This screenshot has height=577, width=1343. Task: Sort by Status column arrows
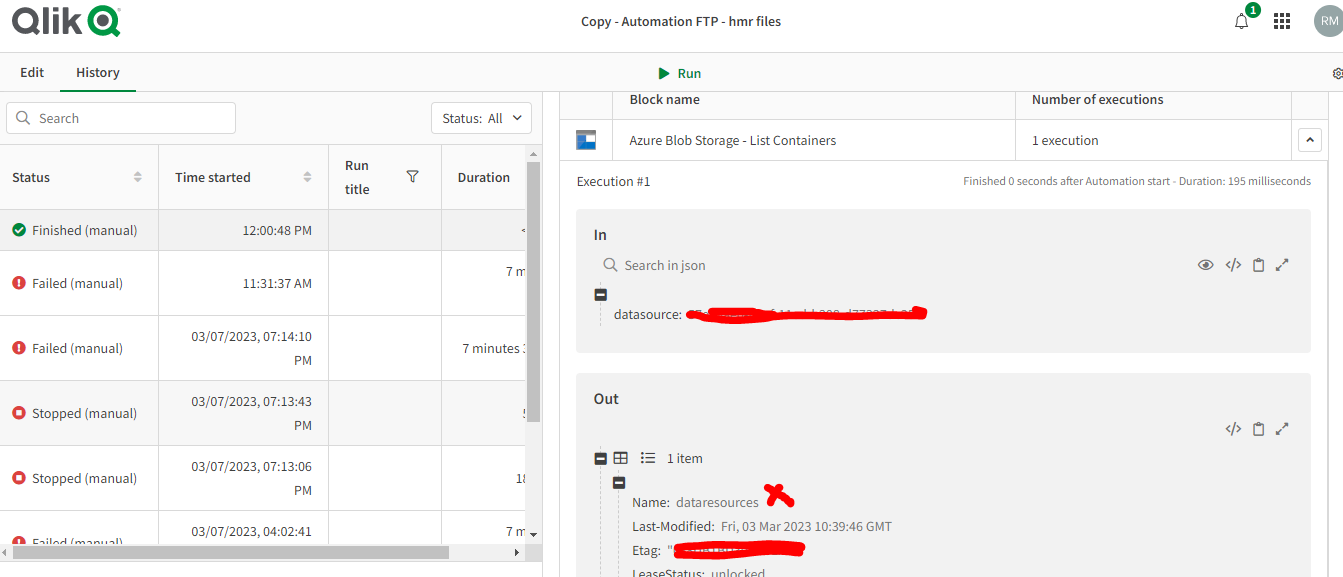[137, 177]
